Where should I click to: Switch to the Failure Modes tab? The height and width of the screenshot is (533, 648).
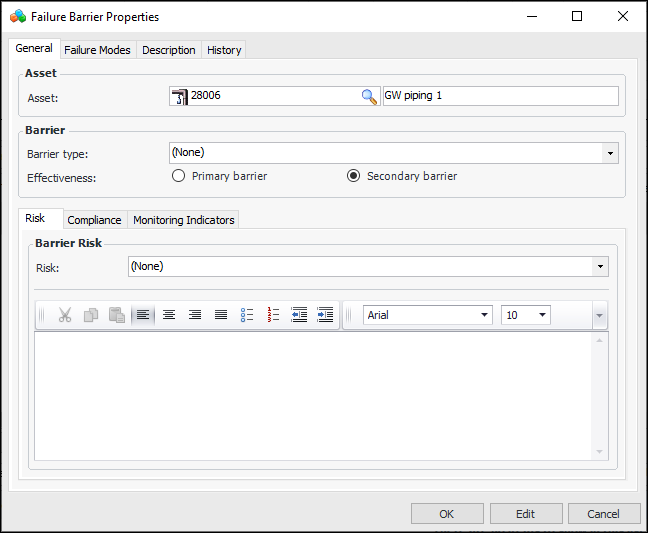pyautogui.click(x=97, y=50)
